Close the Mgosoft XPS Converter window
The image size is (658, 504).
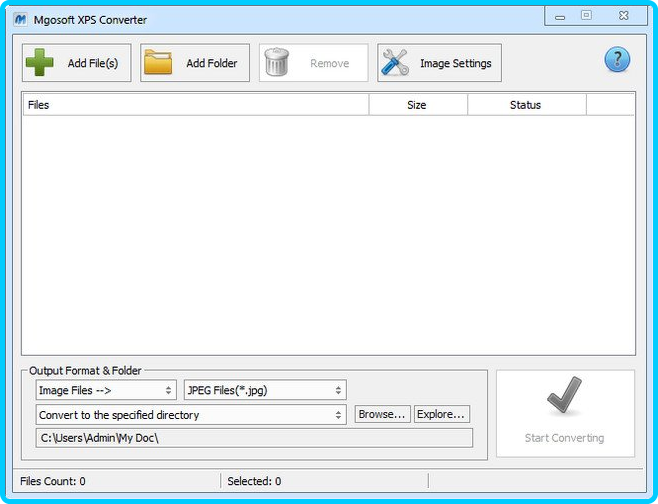click(622, 16)
